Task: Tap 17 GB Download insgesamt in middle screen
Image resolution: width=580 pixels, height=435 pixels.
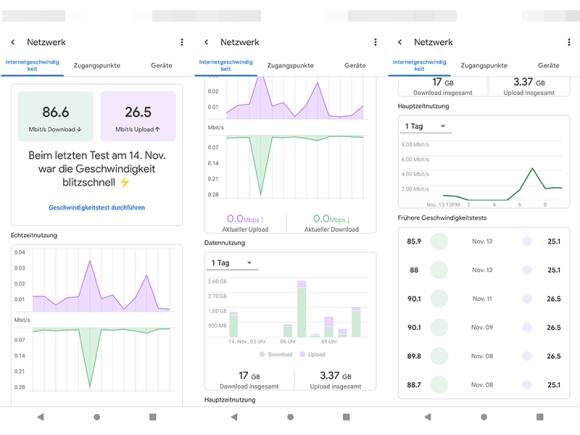Action: point(249,380)
